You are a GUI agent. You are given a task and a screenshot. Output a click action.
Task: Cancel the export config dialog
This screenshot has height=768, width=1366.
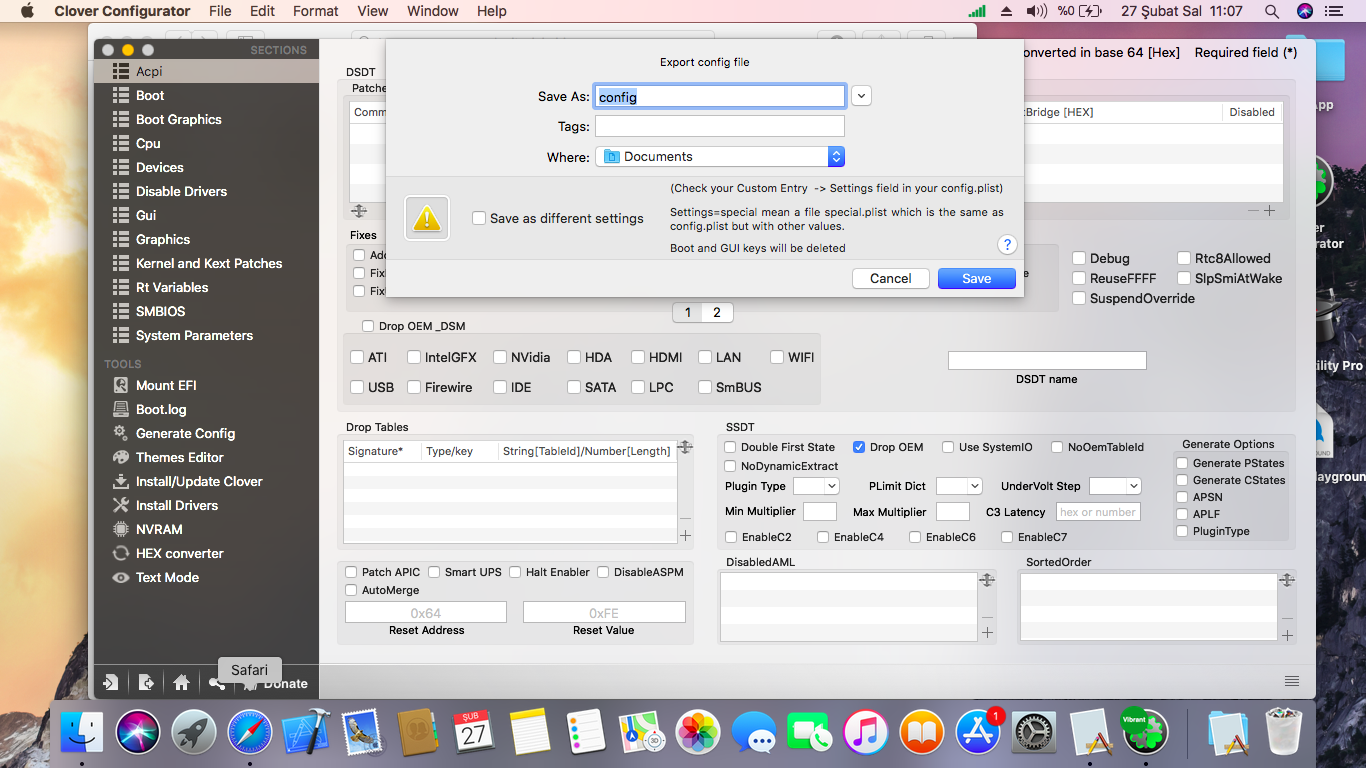890,279
